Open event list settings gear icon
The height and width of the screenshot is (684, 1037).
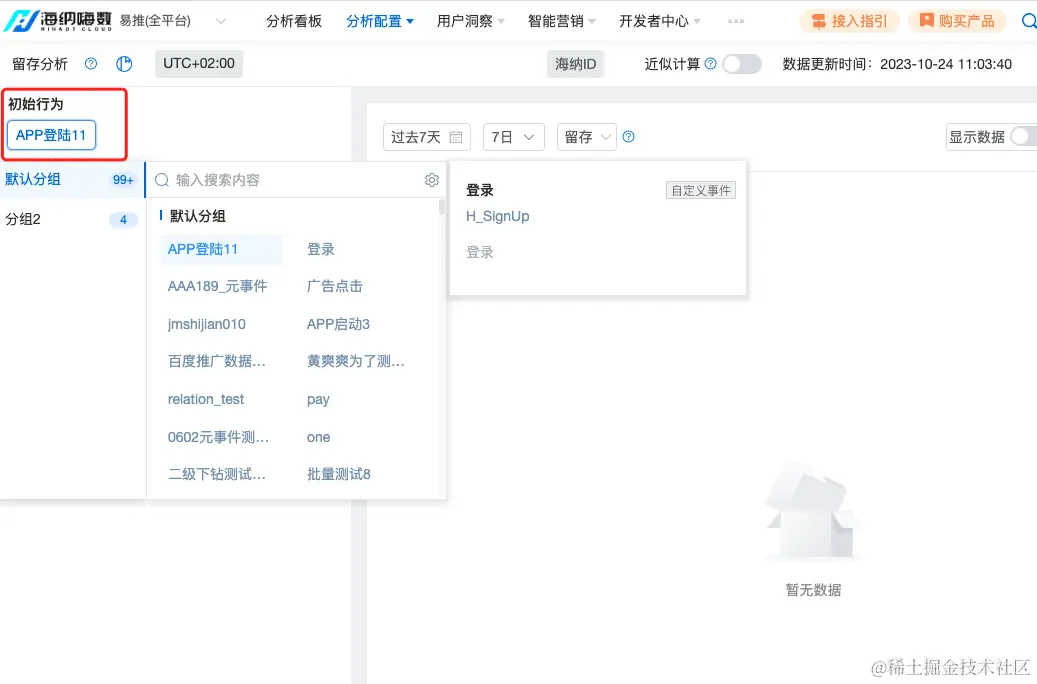coord(432,180)
